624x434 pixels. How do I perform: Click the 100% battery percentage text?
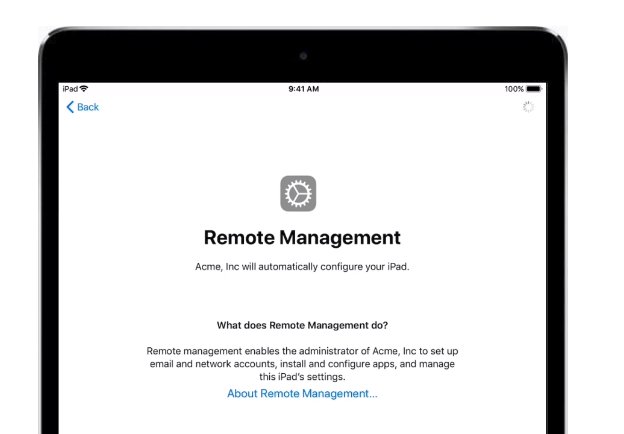coord(514,89)
